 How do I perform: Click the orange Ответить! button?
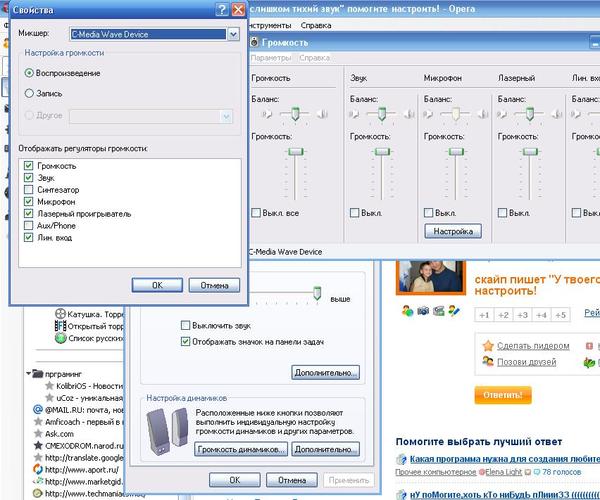[503, 395]
